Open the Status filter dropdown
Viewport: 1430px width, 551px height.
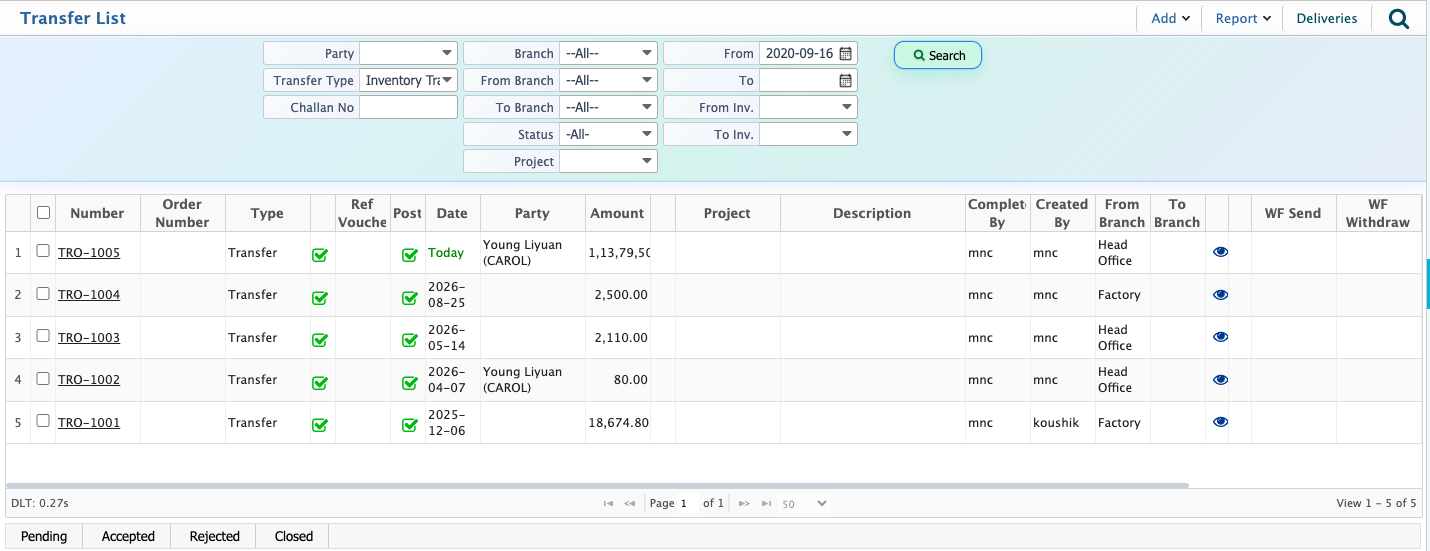(x=608, y=134)
